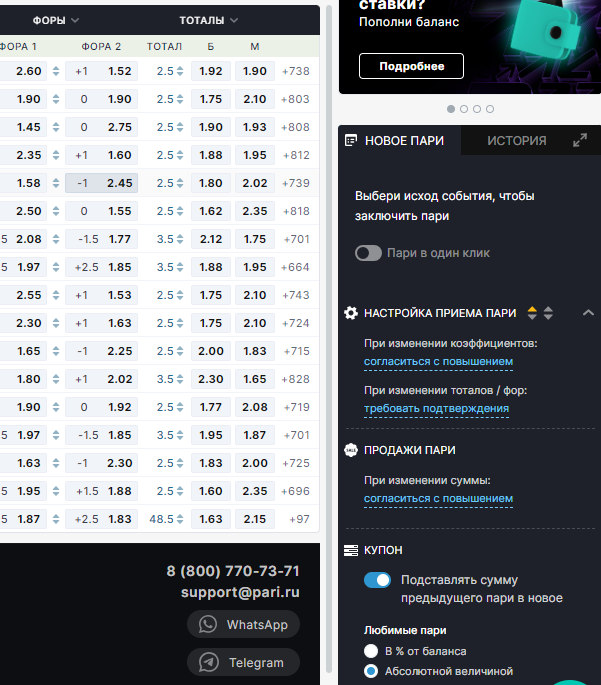
Task: Select highlighted ФОРА 2 odds -1 2.45
Action: (x=101, y=183)
